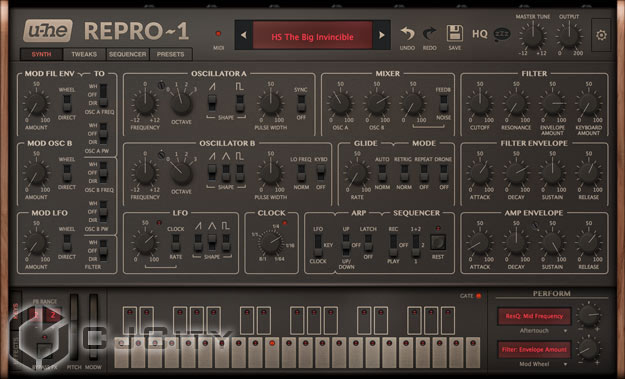Open settings with the gear icon
The image size is (625, 379).
[x=601, y=35]
